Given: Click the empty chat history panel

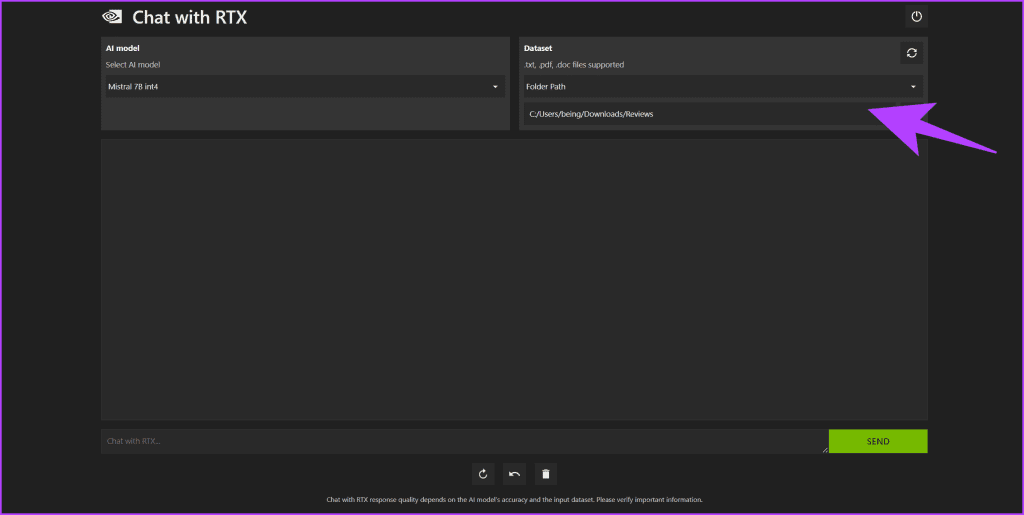Looking at the screenshot, I should pyautogui.click(x=514, y=279).
